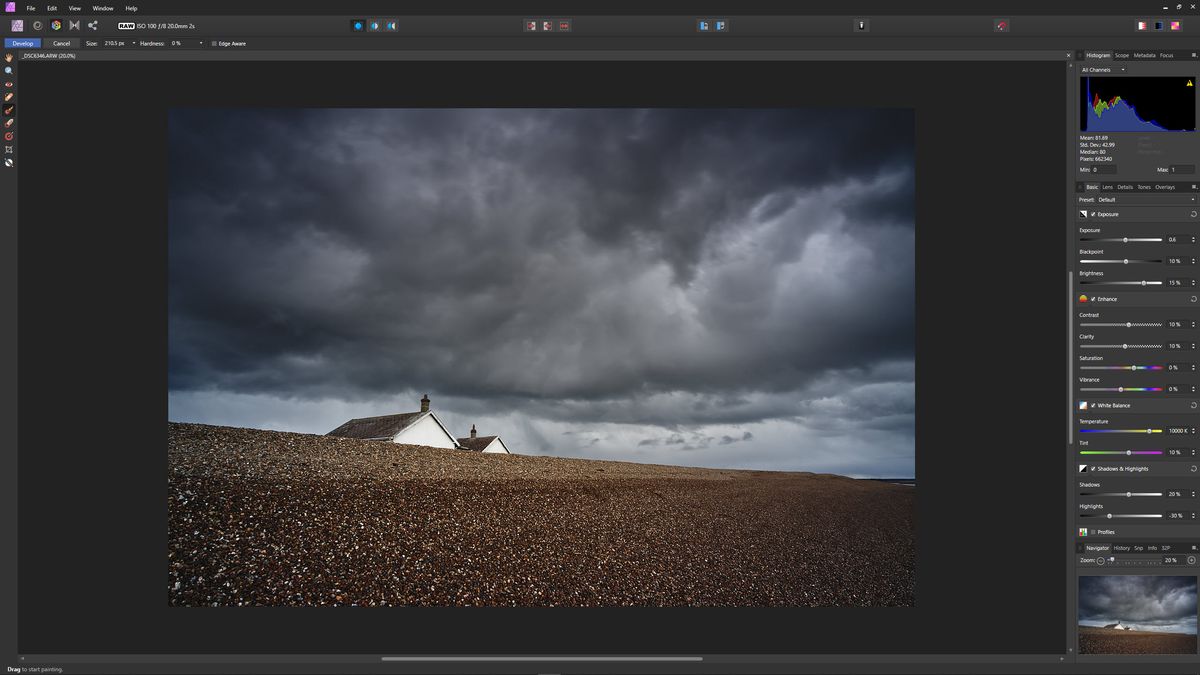Select the Zoom tool
The width and height of the screenshot is (1200, 675).
9,70
